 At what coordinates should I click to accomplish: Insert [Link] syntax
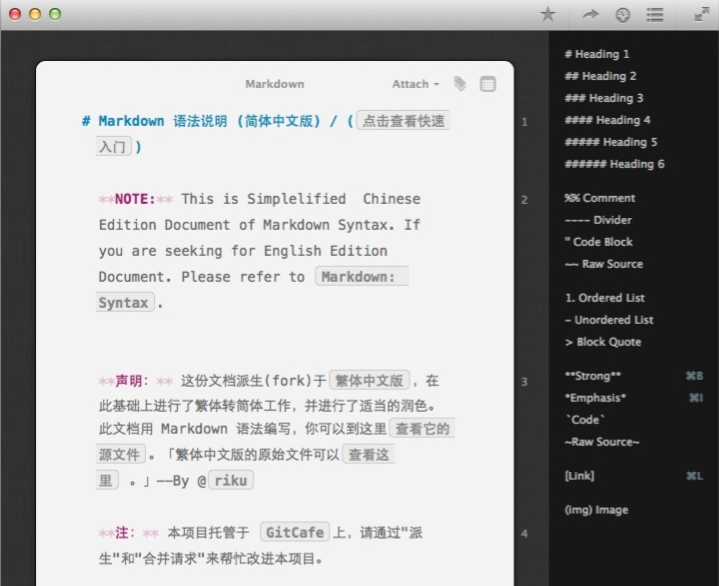click(x=580, y=476)
